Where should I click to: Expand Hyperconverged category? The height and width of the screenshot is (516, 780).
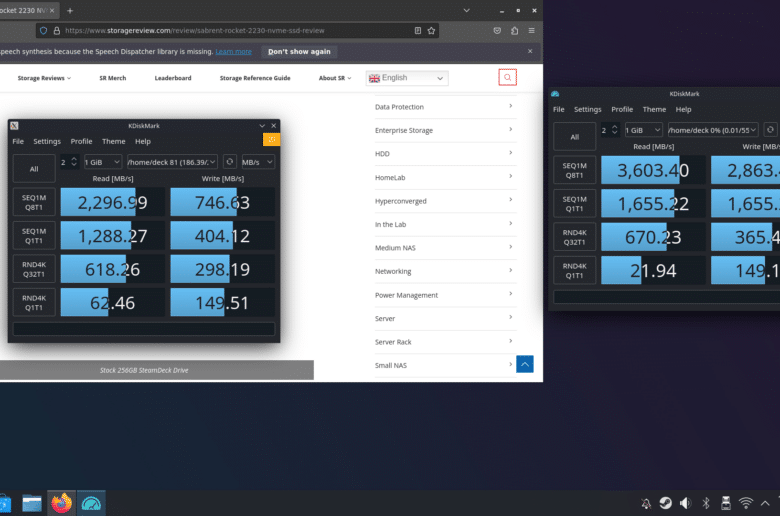pos(444,201)
